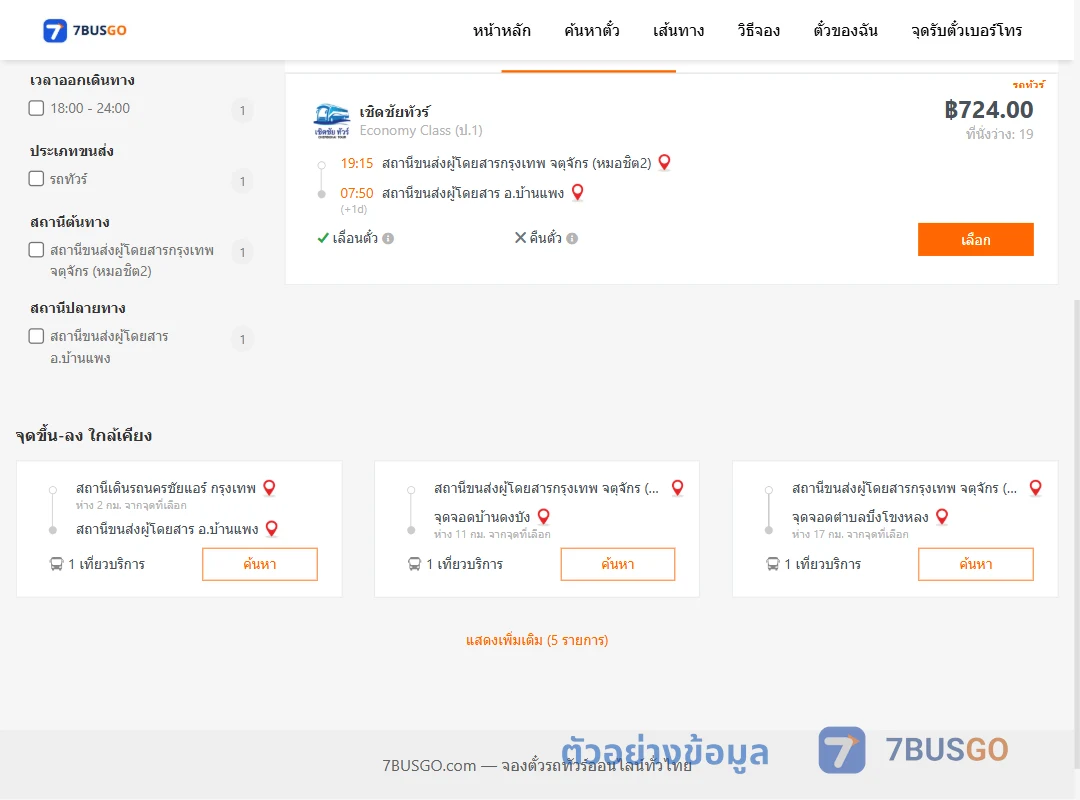Show map pin for Mo Chit 2 departure station
The image size is (1080, 800).
664,163
